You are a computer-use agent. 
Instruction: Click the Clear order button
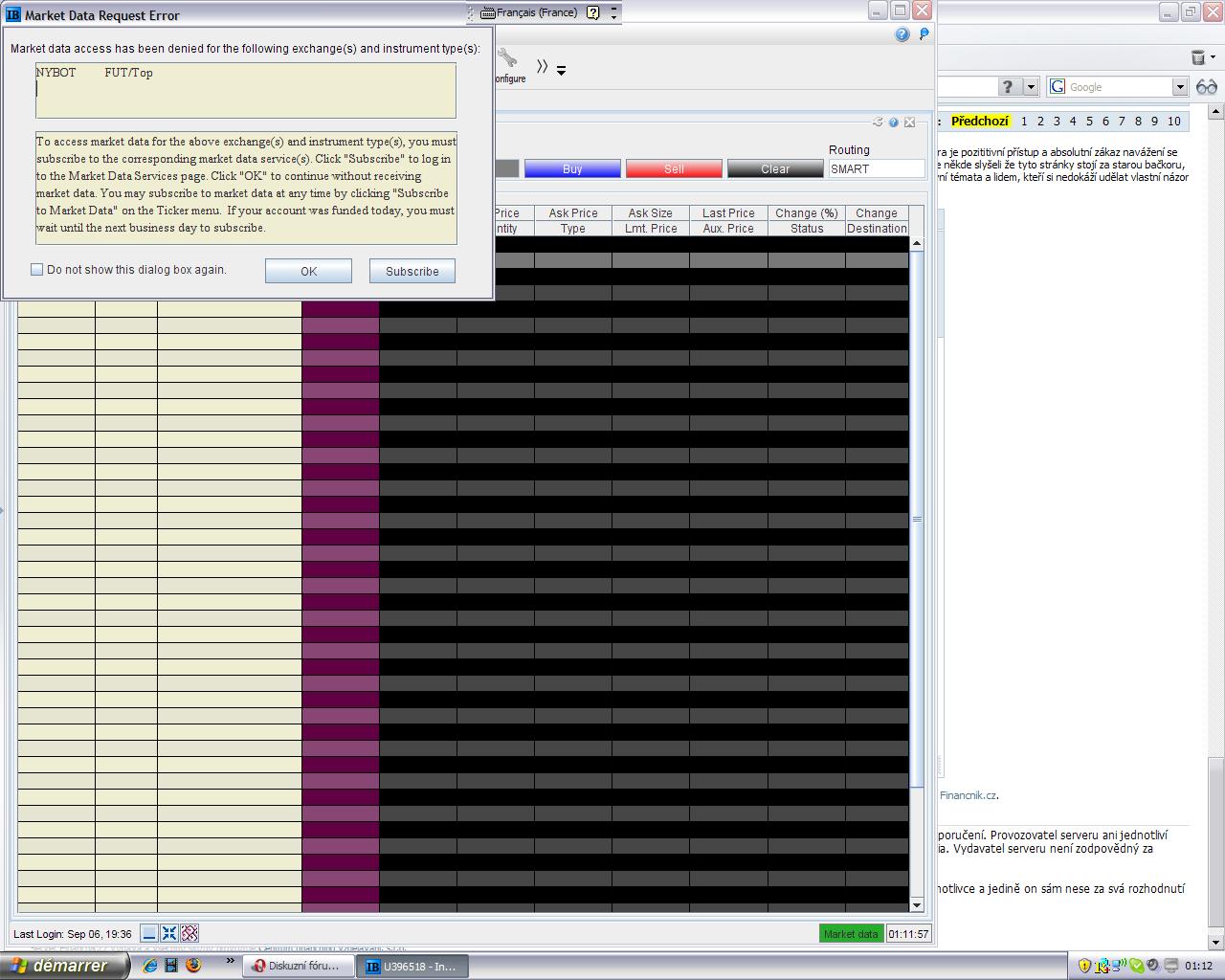(775, 169)
